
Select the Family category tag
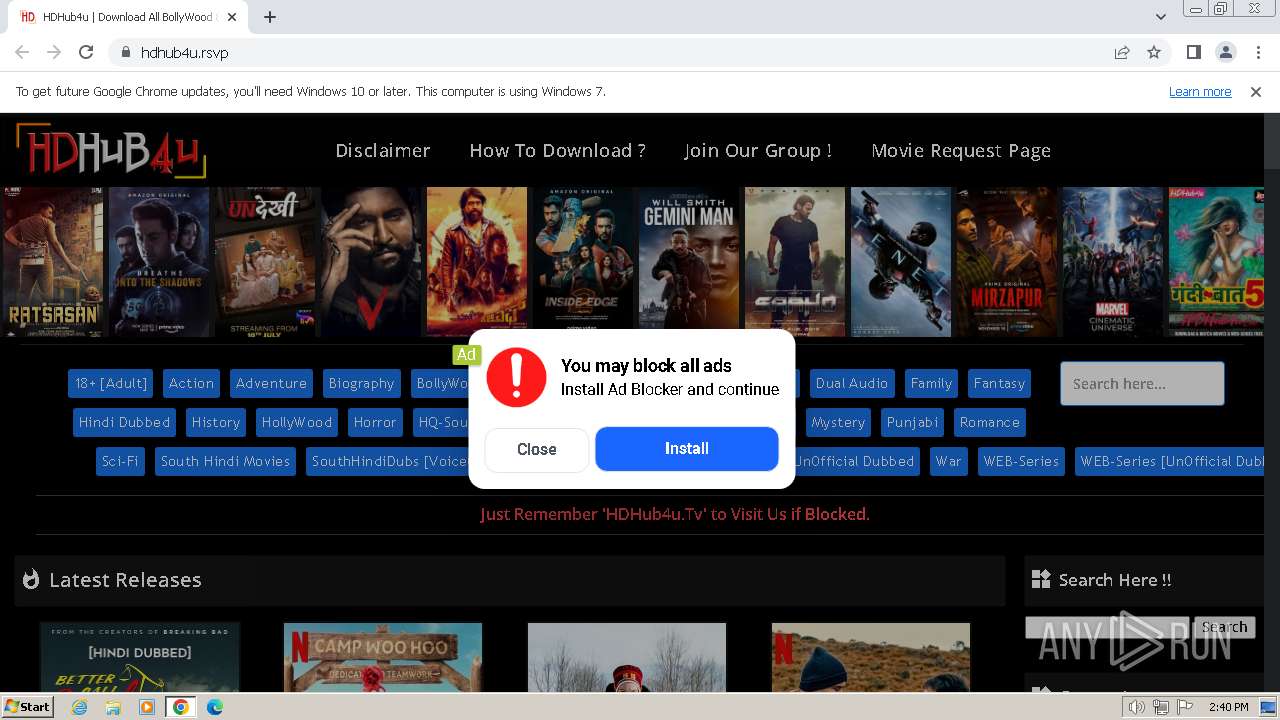point(931,383)
